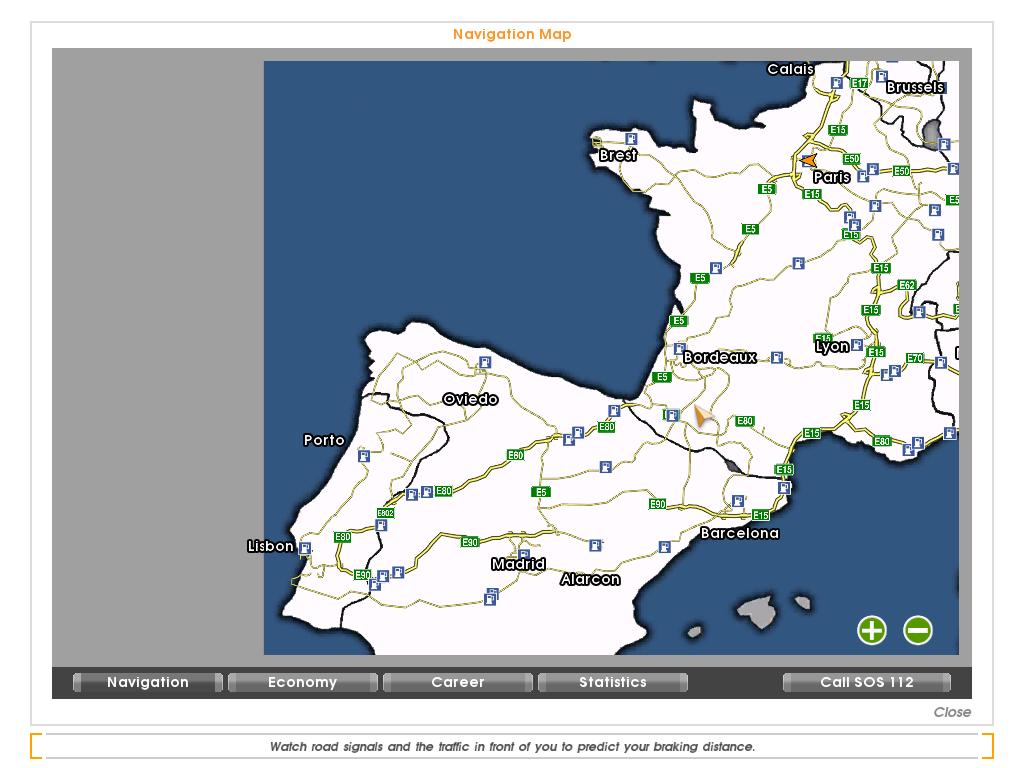Select gas station icon right of Bordeaux label

777,357
